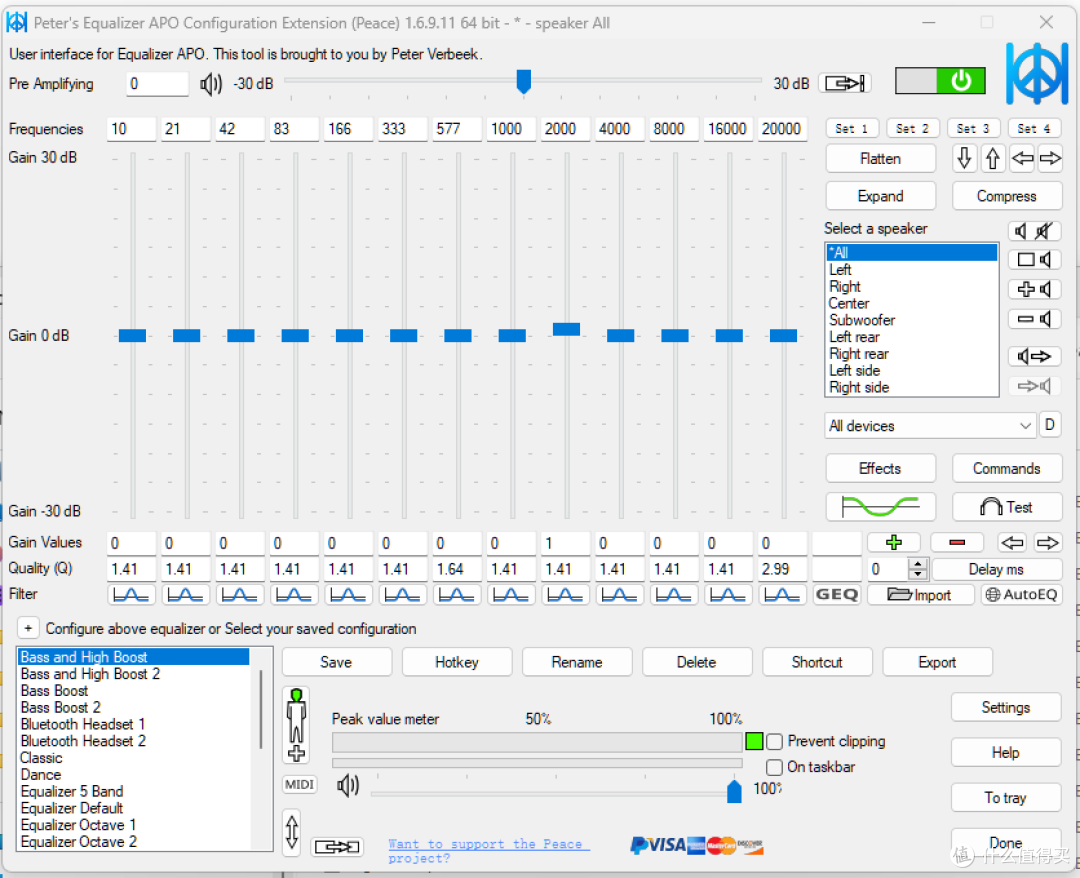This screenshot has height=878, width=1080.
Task: Click the minus speaker icon button
Action: pos(1035,319)
